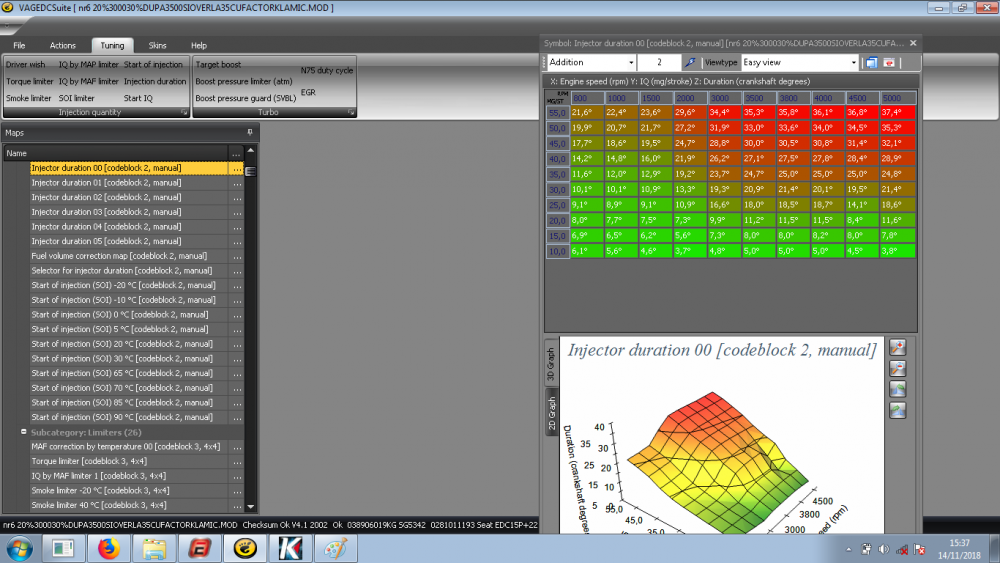The image size is (1000, 563).
Task: Open the Actions tab
Action: coord(62,45)
